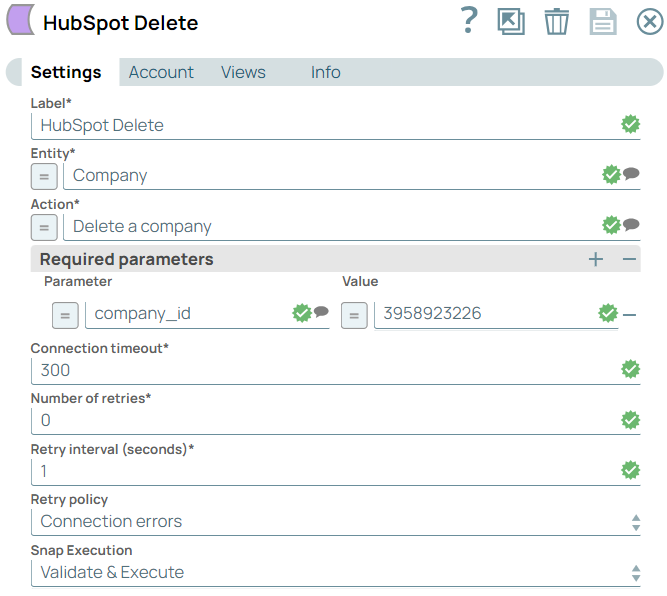Open suggestion bubble for company_id parameter

[322, 312]
